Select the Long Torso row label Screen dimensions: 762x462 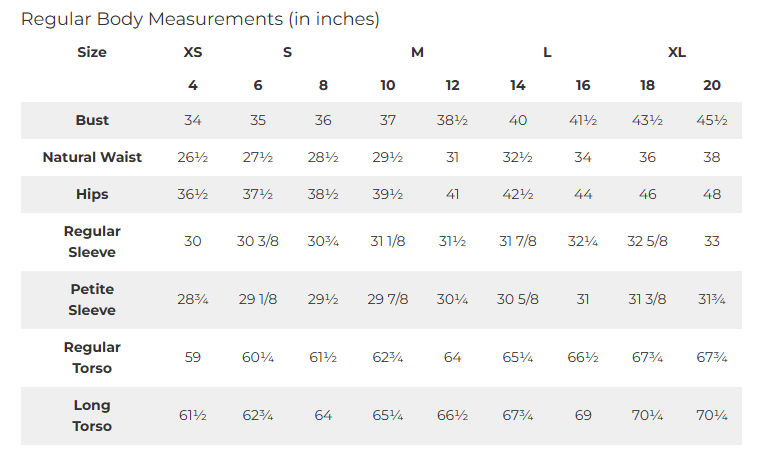tap(92, 416)
